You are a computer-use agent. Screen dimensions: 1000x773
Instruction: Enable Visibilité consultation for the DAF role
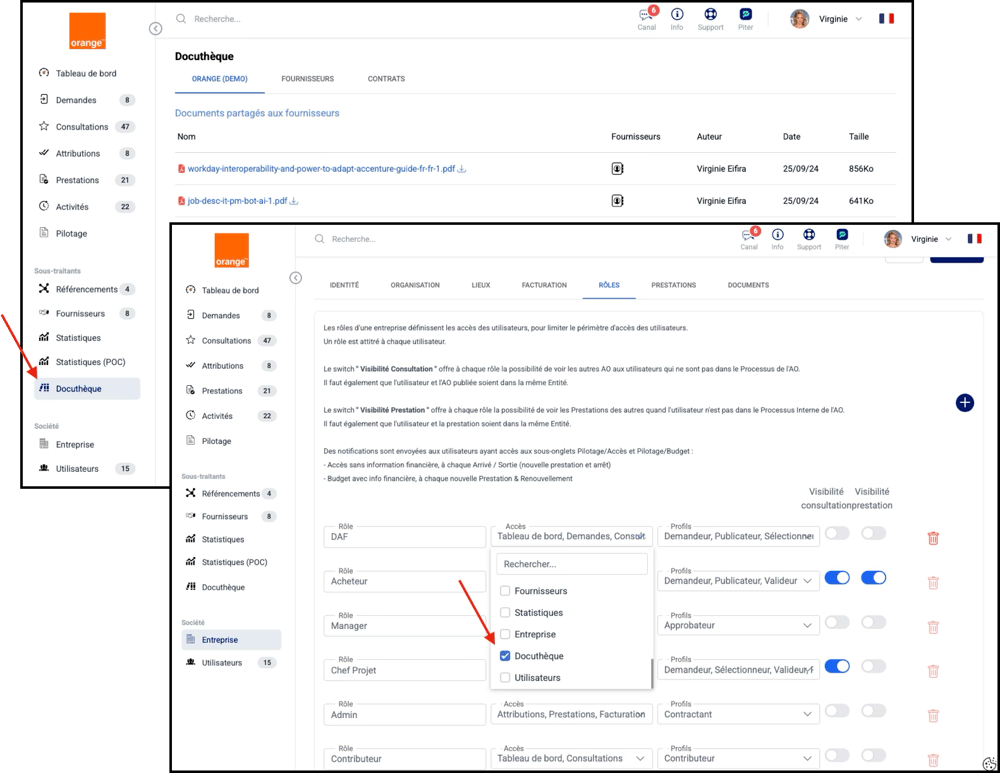(837, 533)
